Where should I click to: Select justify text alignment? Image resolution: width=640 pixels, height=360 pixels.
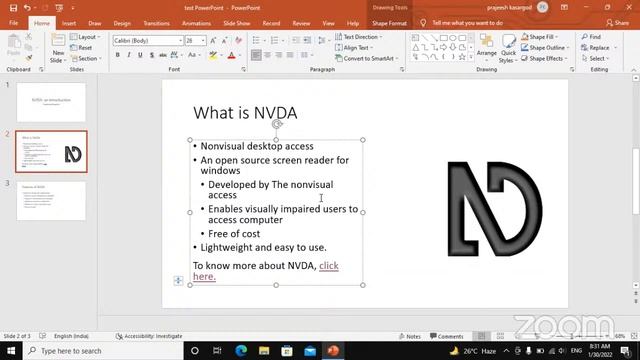[x=290, y=55]
